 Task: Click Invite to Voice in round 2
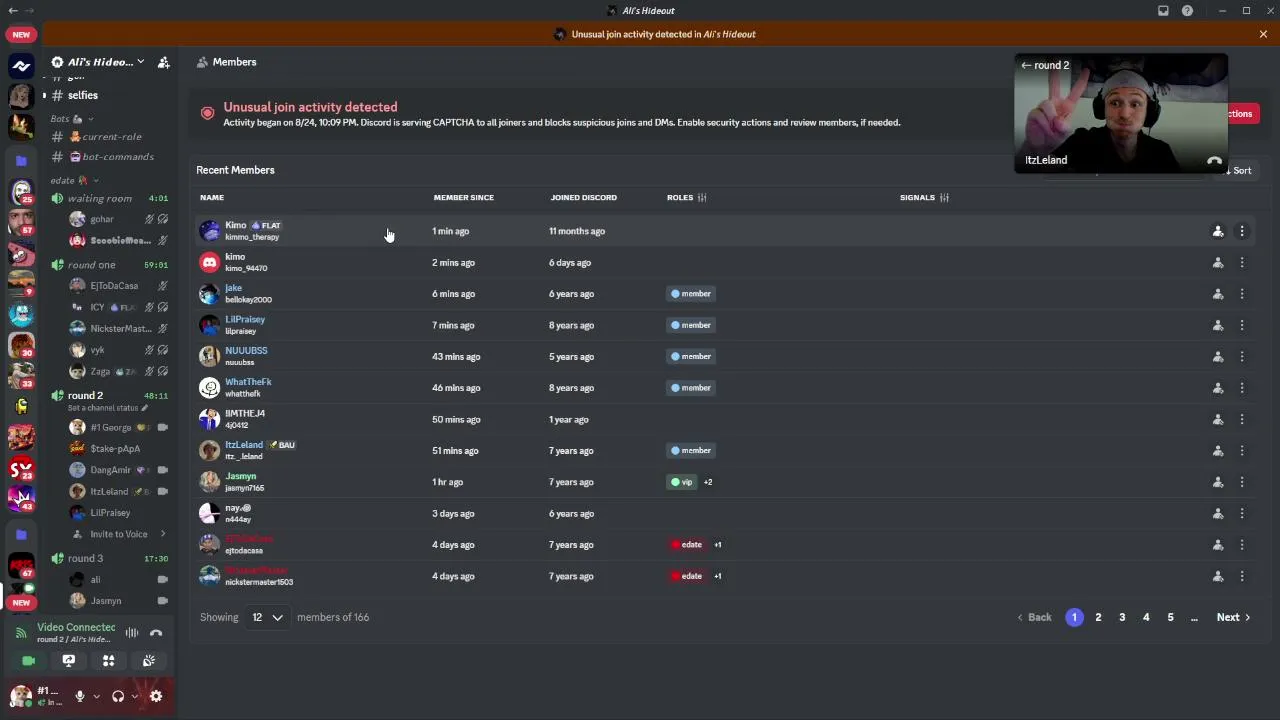click(118, 534)
